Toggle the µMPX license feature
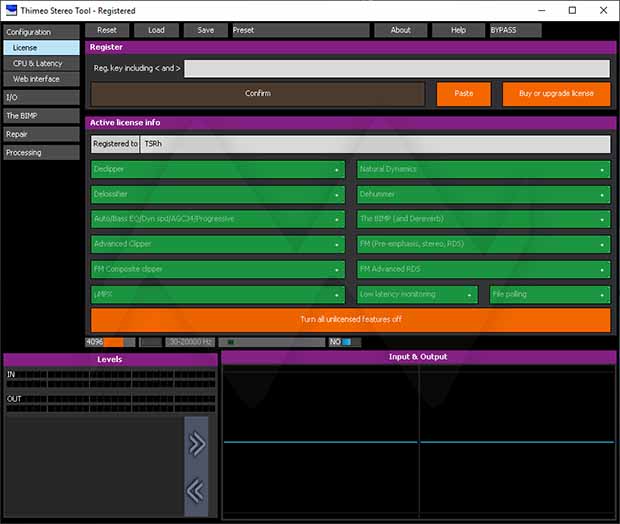Image resolution: width=620 pixels, height=524 pixels. [218, 295]
